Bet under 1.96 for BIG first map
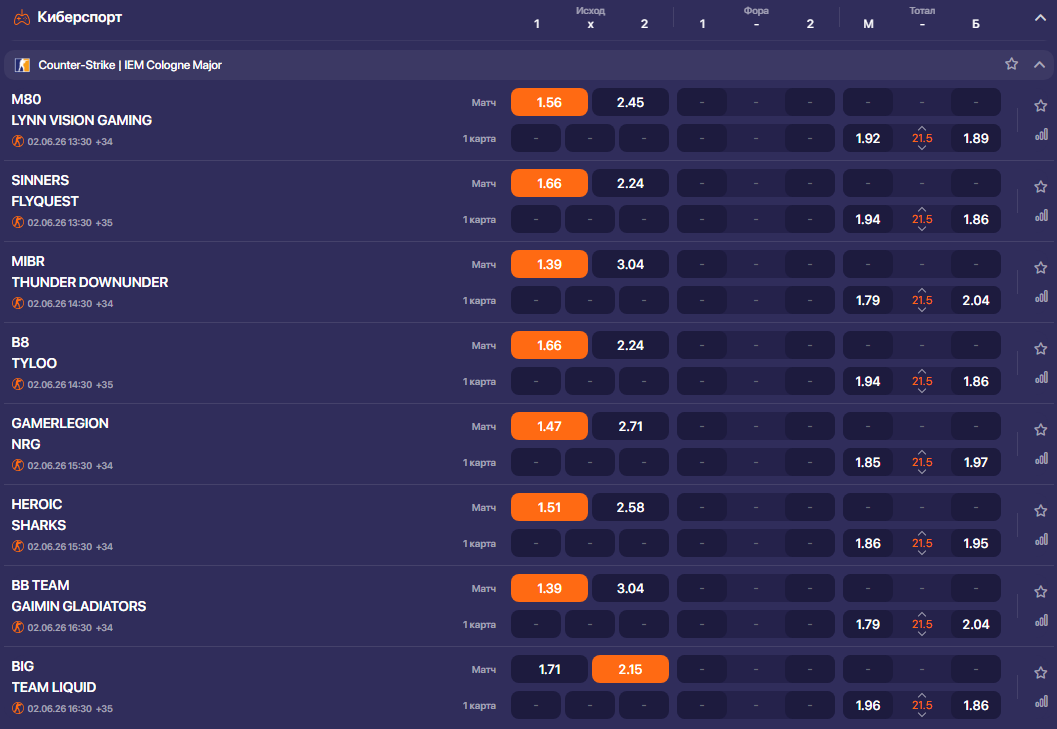This screenshot has height=729, width=1057. tap(868, 705)
